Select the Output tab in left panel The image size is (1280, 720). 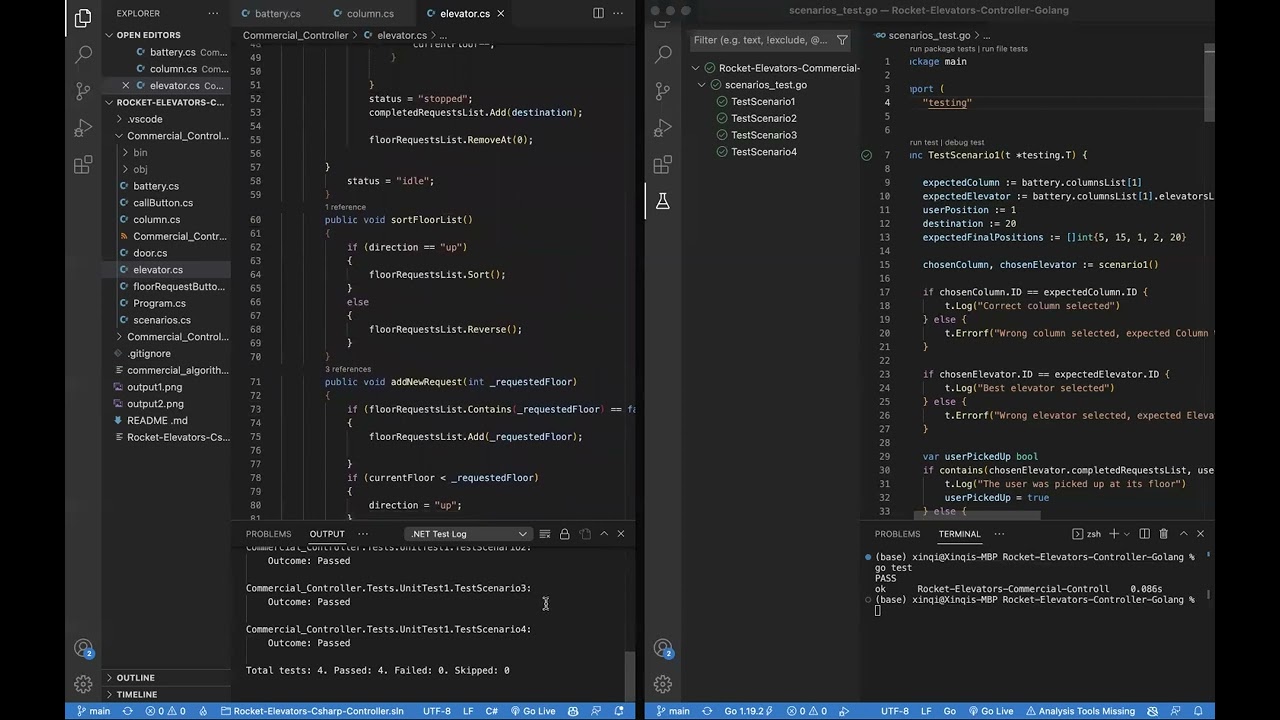coord(327,534)
